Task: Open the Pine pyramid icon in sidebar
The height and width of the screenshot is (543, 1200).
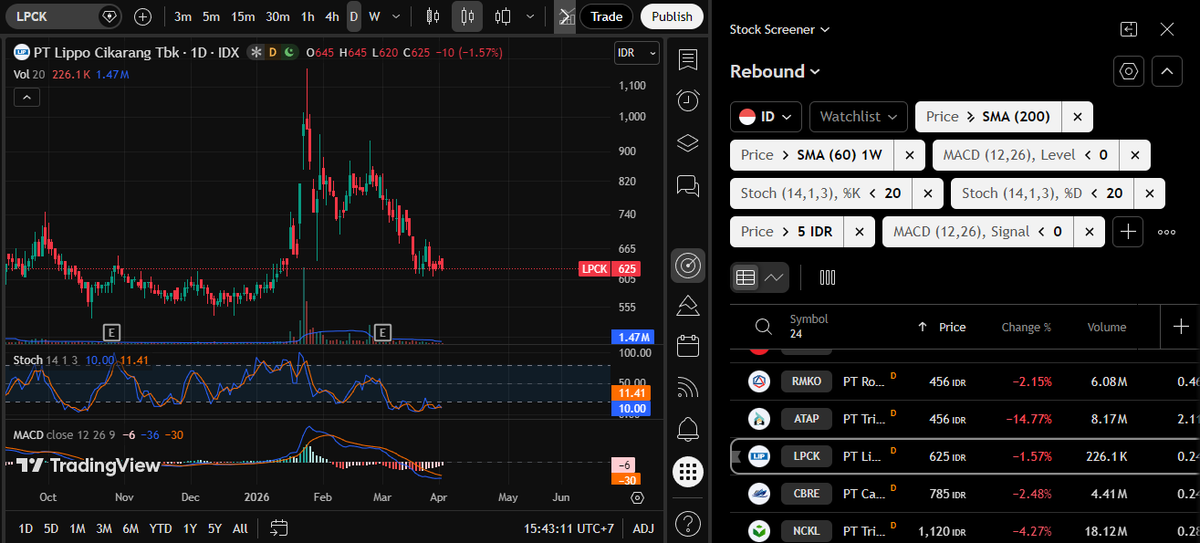Action: point(688,304)
